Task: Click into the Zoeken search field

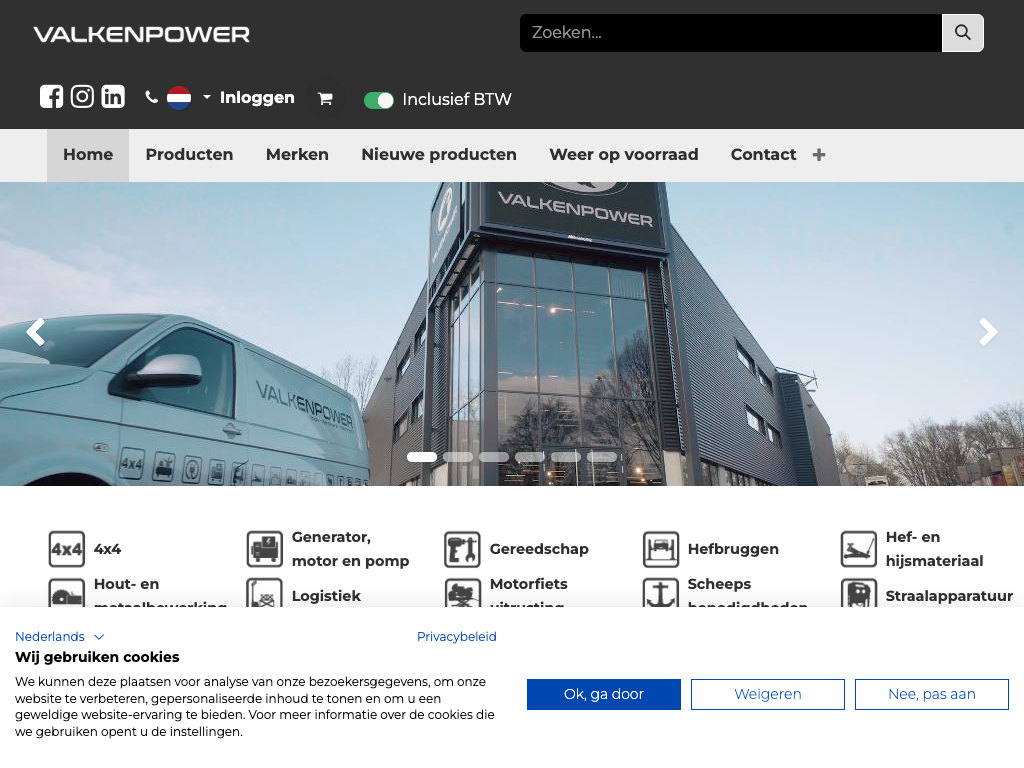Action: (x=730, y=33)
